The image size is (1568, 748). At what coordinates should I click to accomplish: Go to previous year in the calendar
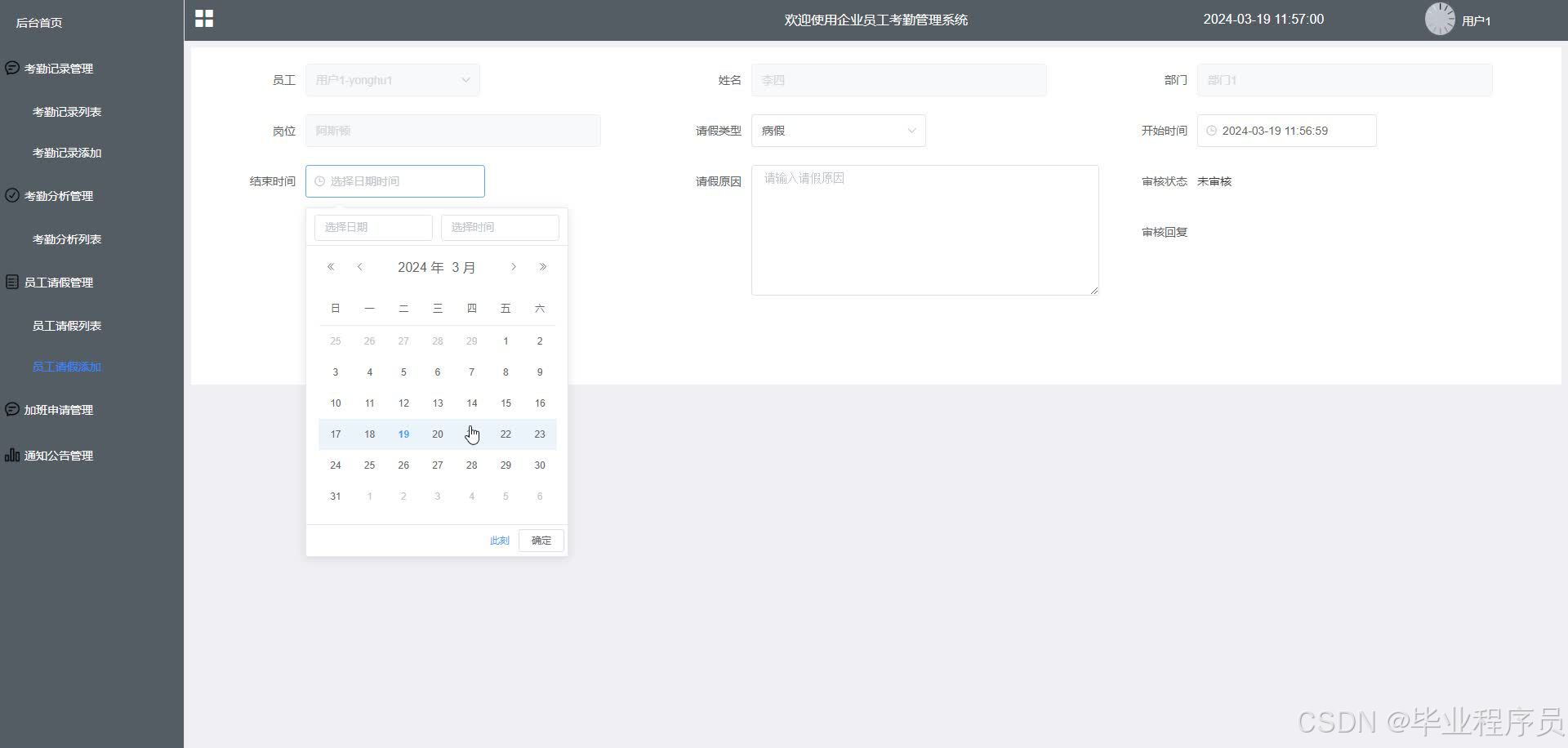(x=331, y=267)
